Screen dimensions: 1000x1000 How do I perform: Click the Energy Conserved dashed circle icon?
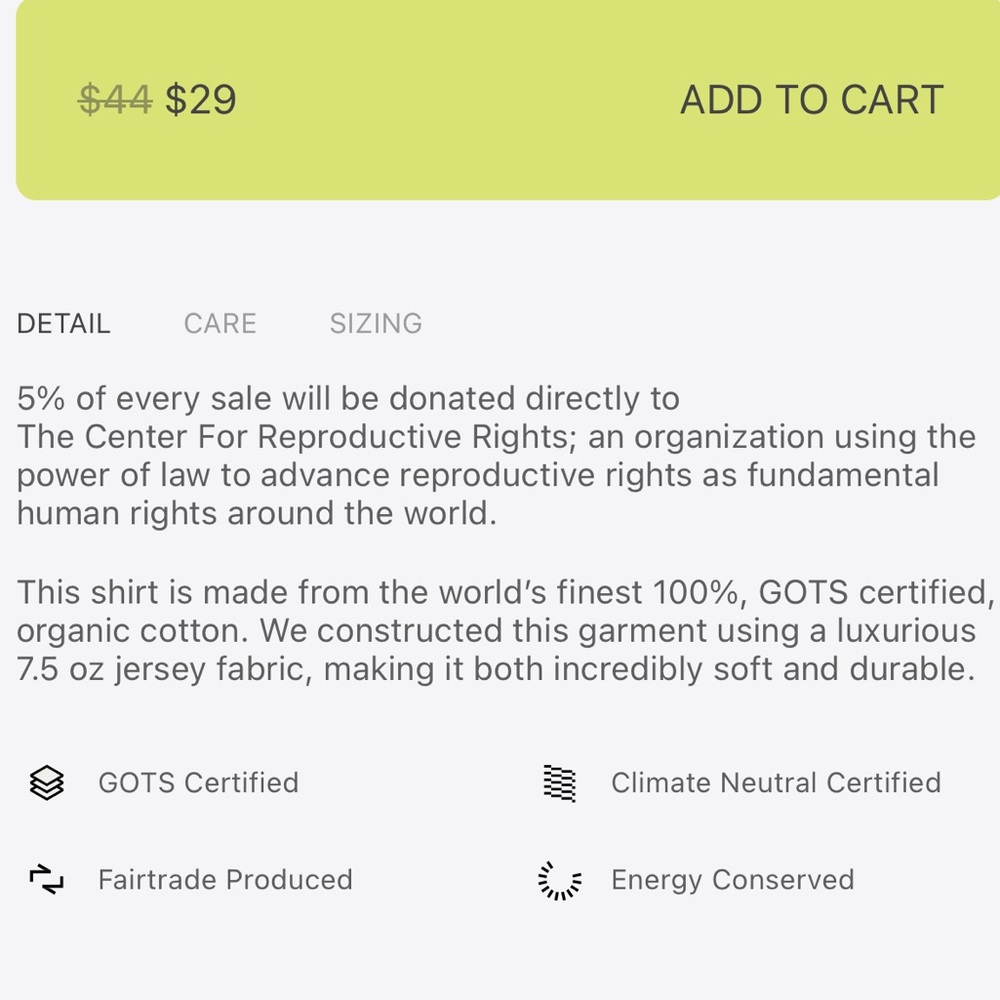click(560, 880)
